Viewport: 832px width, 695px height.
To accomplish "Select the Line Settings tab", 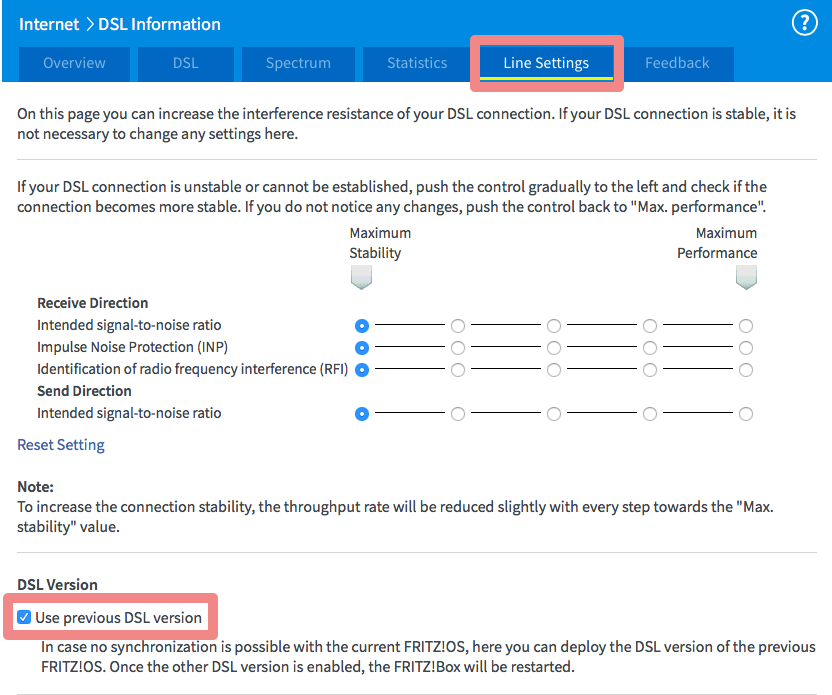I will 546,64.
